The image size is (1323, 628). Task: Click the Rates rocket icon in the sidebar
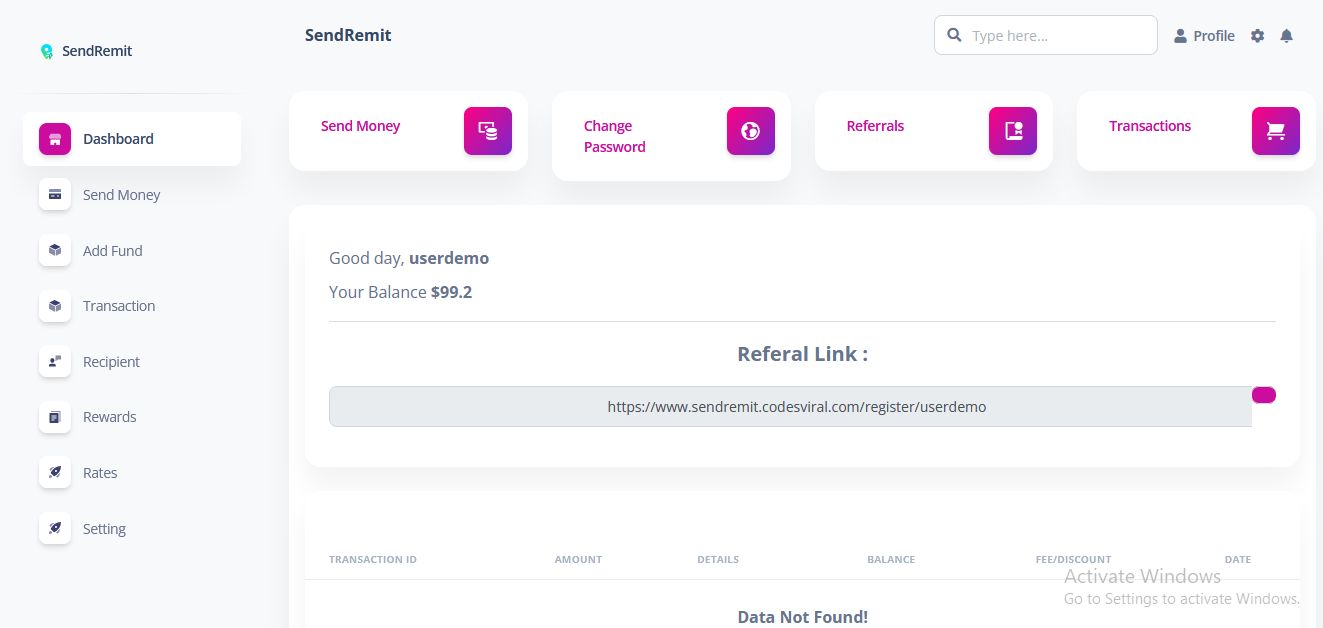coord(55,473)
